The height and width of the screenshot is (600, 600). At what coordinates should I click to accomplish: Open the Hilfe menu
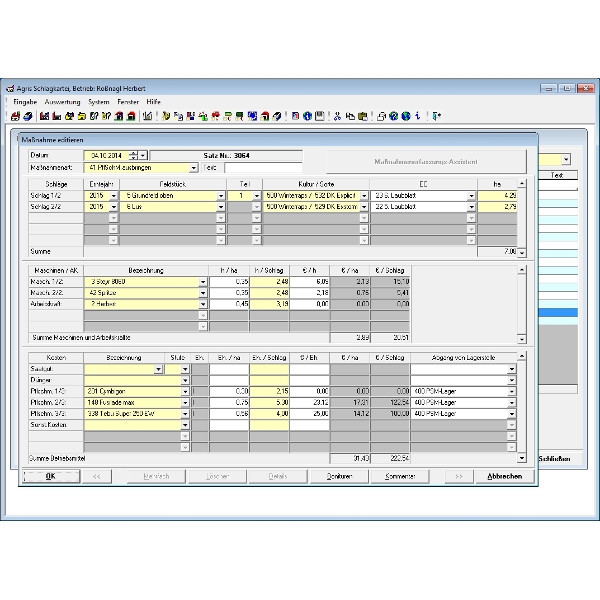tap(153, 102)
